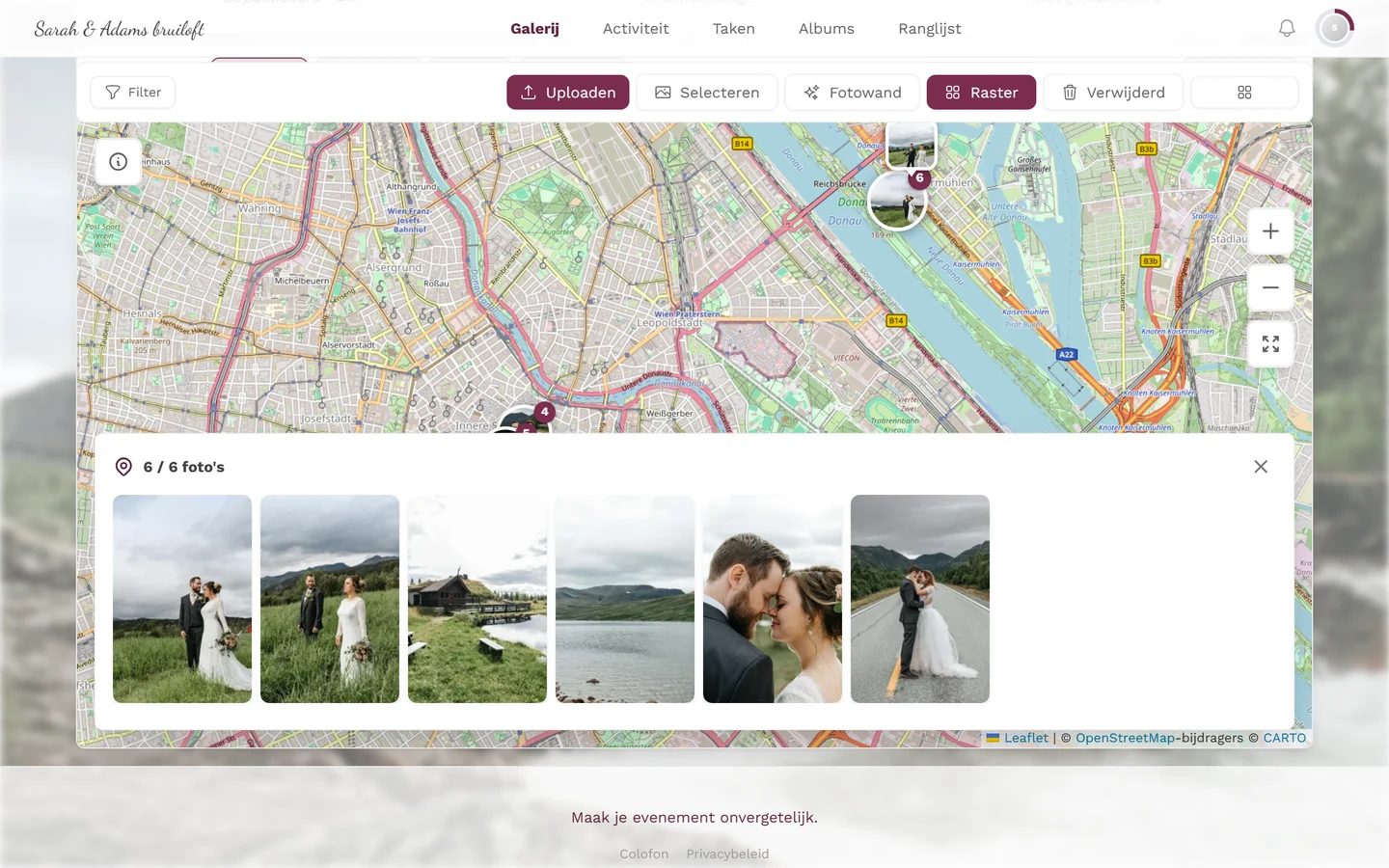Open the Ranglijst tab
Image resolution: width=1389 pixels, height=868 pixels.
tap(930, 29)
